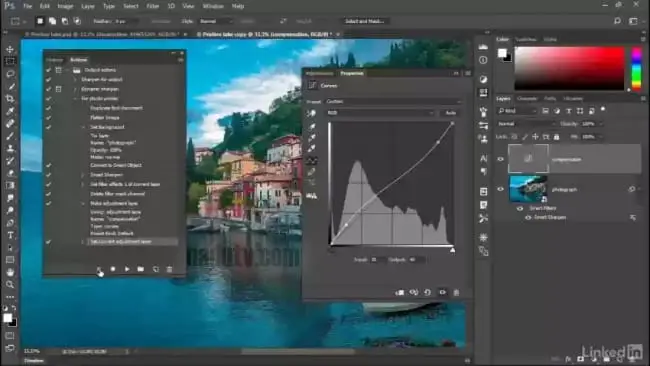This screenshot has height=366, width=650.
Task: Open the Filter menu
Action: (x=153, y=6)
